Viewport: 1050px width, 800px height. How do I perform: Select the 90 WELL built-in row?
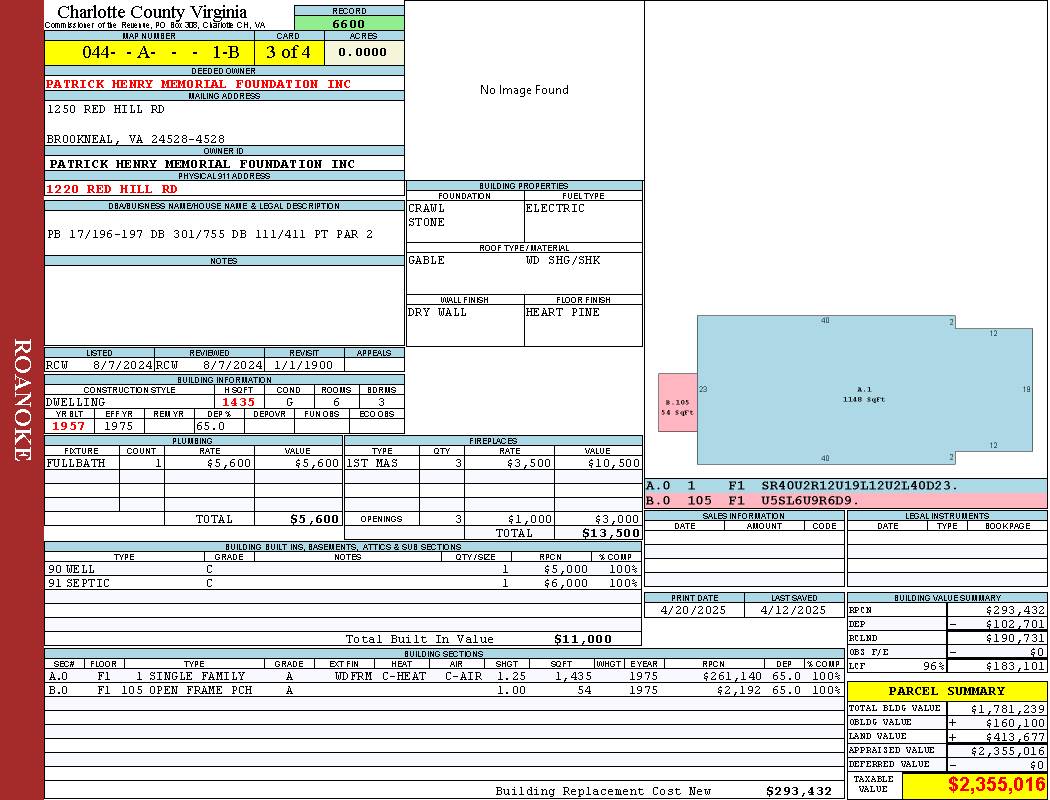point(342,569)
